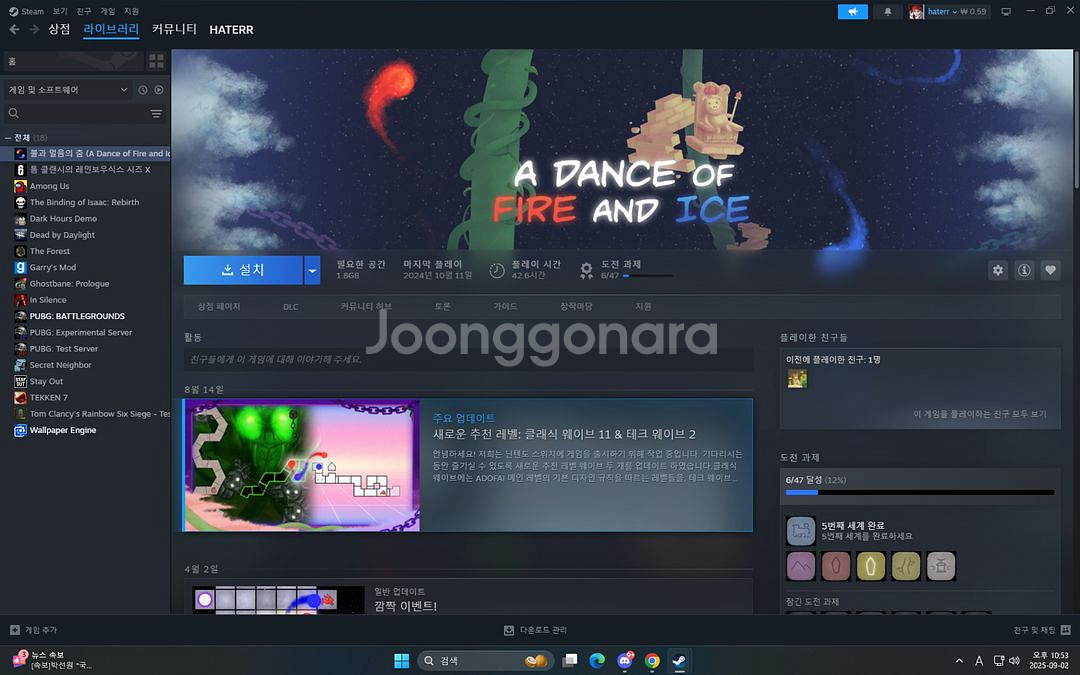Open the 가이드 guides link

pos(505,307)
